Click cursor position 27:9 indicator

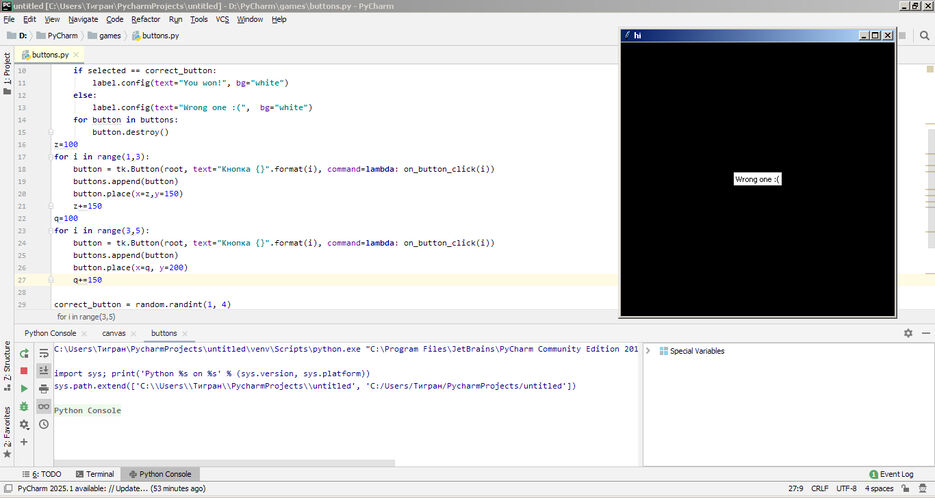coord(795,488)
